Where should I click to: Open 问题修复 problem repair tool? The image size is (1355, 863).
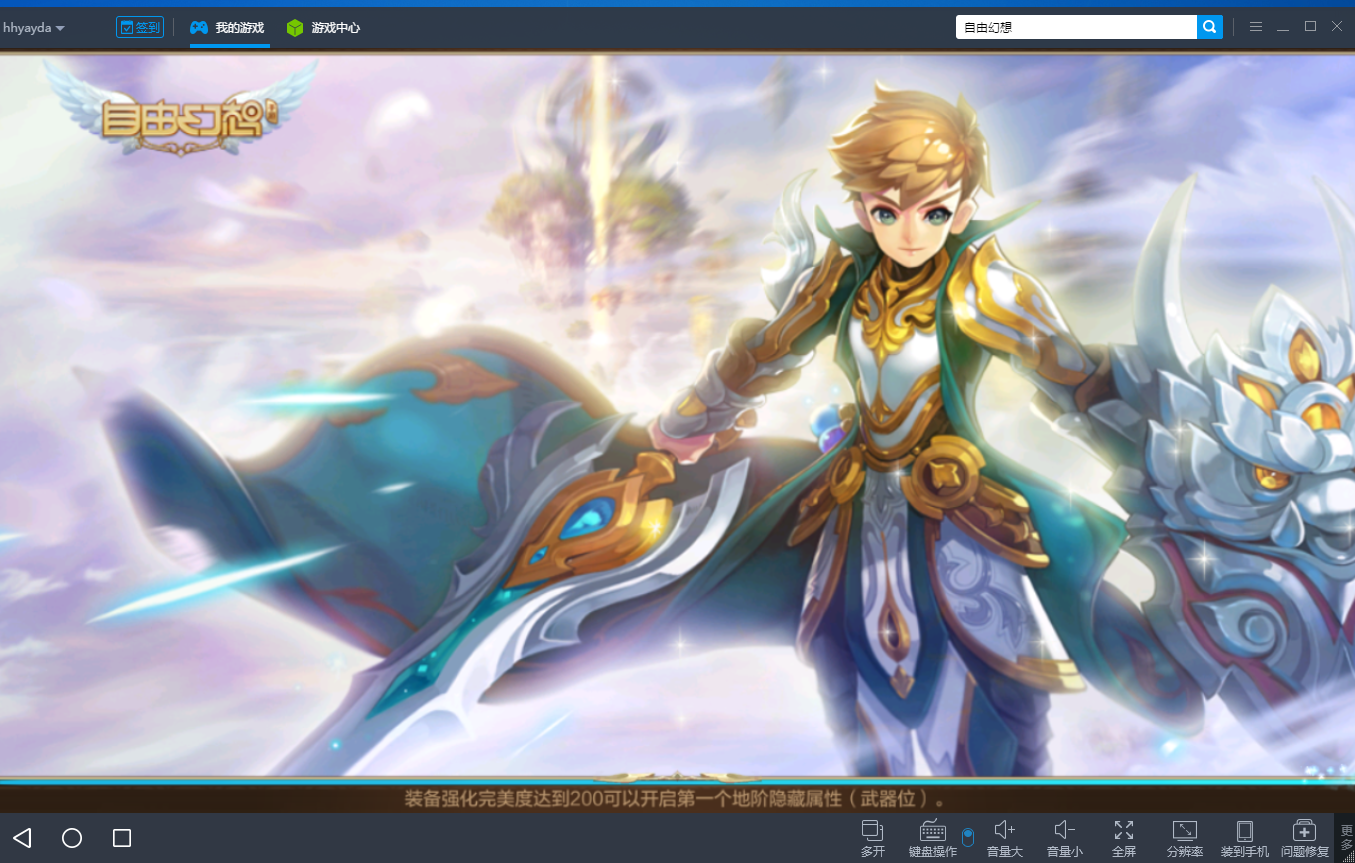(1305, 838)
